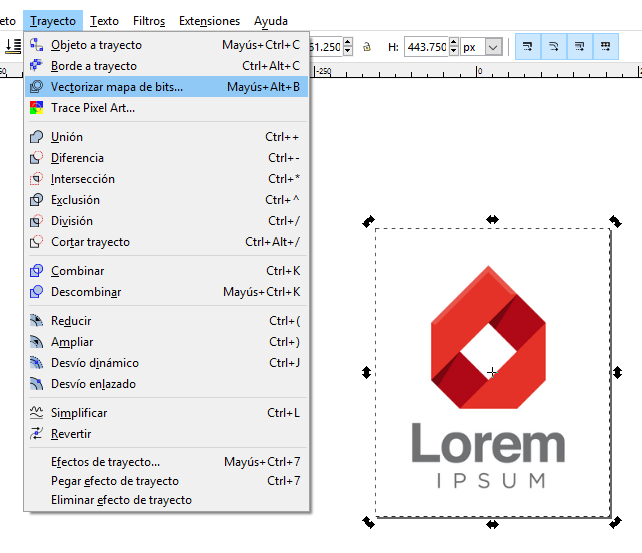Click the Desvío dinámico icon
Image resolution: width=642 pixels, height=553 pixels.
point(37,363)
